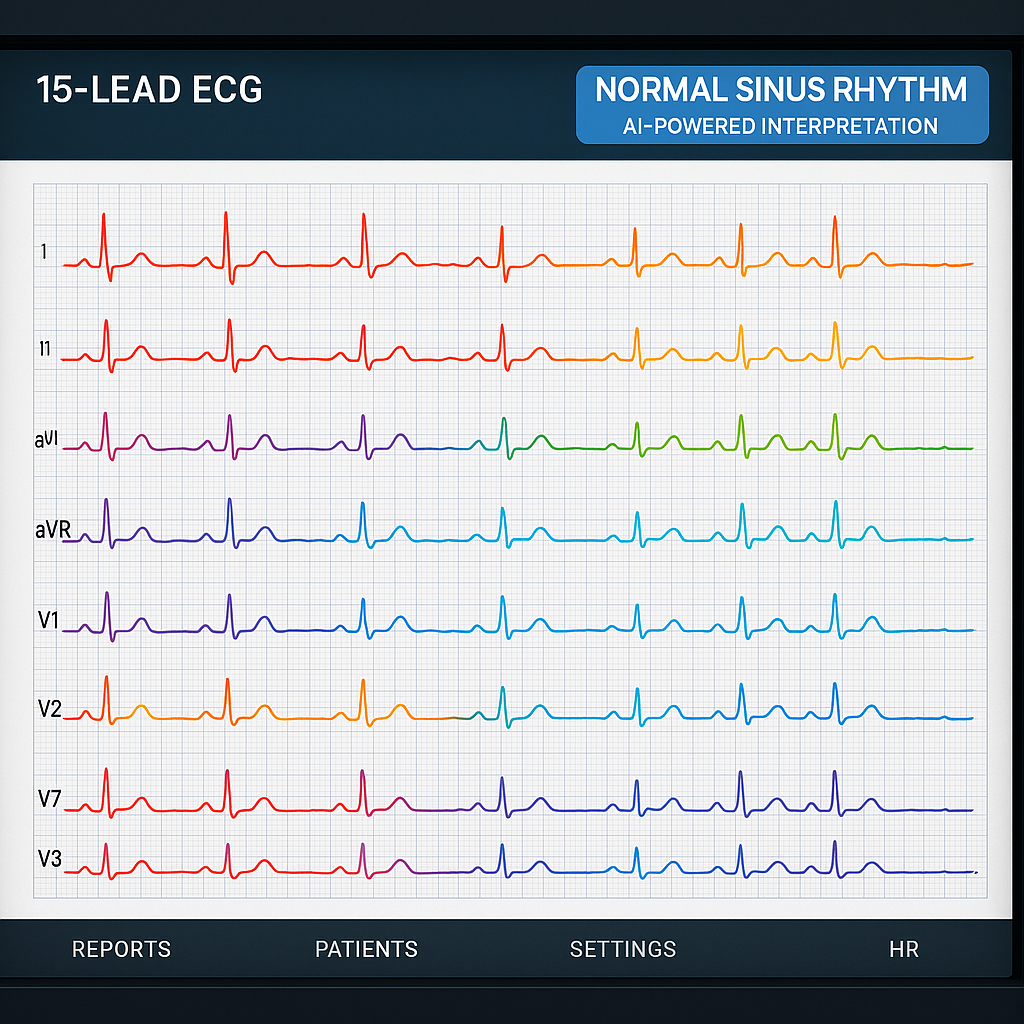
Task: Open the NORMAL SINUS RHYTHM interpretation banner
Action: 781,91
